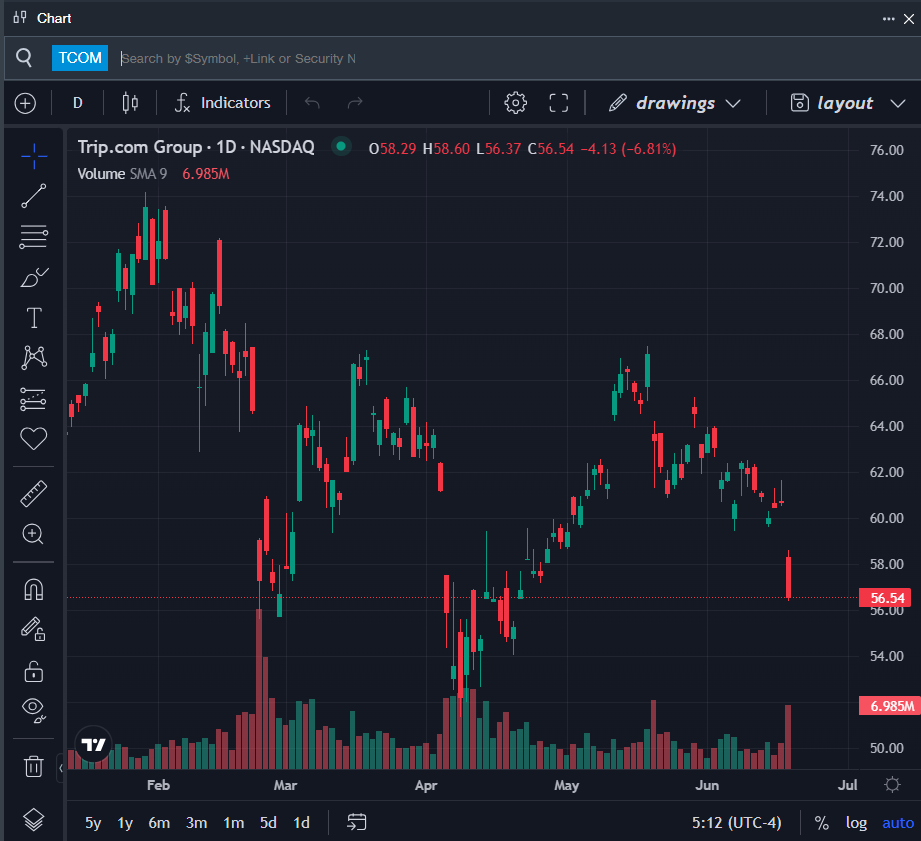Select the 1d date range
Viewport: 921px width, 841px height.
pyautogui.click(x=301, y=822)
